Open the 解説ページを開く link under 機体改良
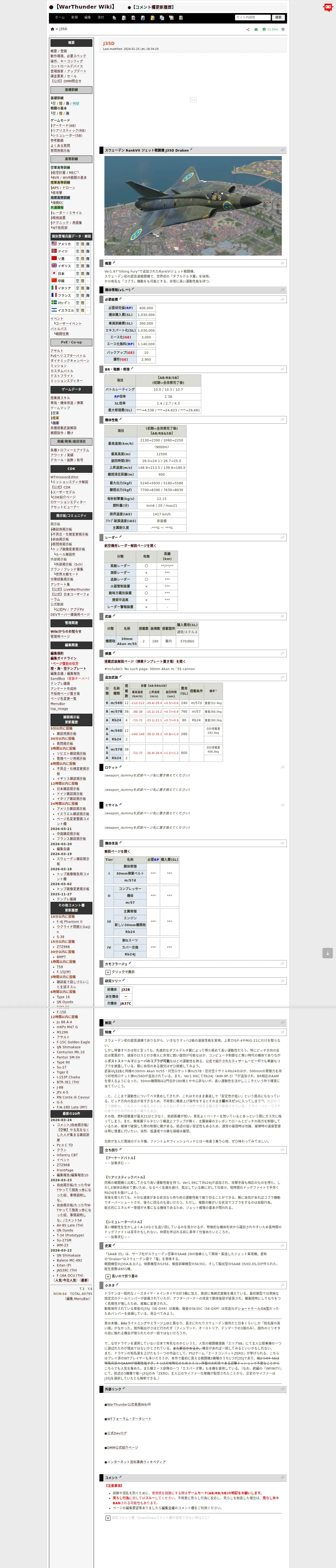Image resolution: width=336 pixels, height=1568 pixels. [x=117, y=852]
